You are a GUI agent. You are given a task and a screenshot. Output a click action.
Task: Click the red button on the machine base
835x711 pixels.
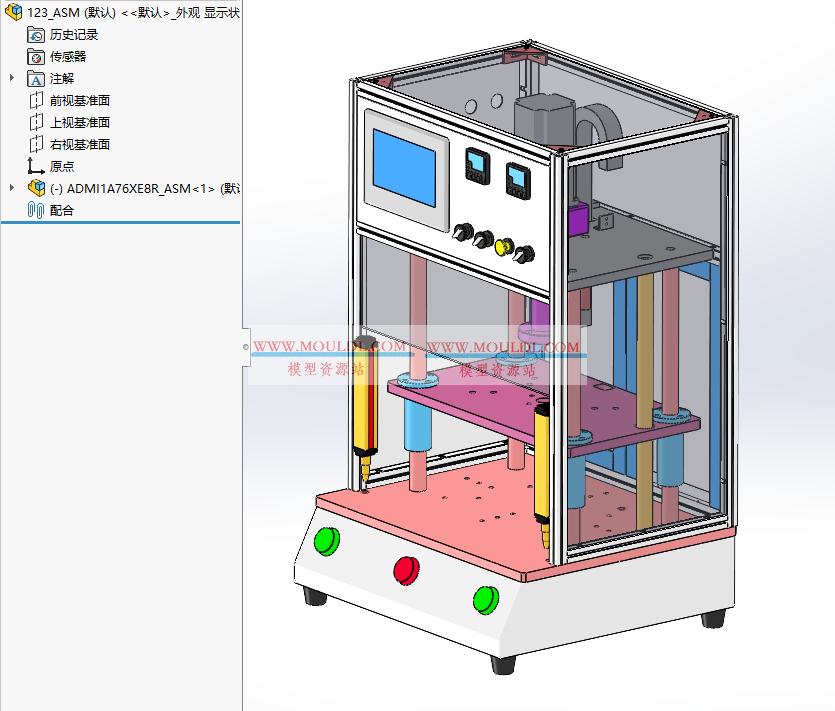pos(406,569)
